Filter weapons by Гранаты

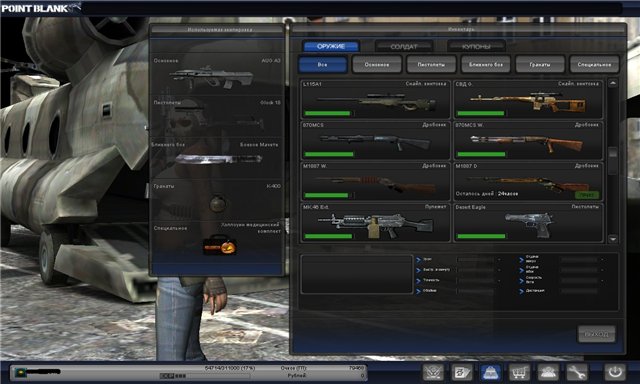[x=540, y=64]
